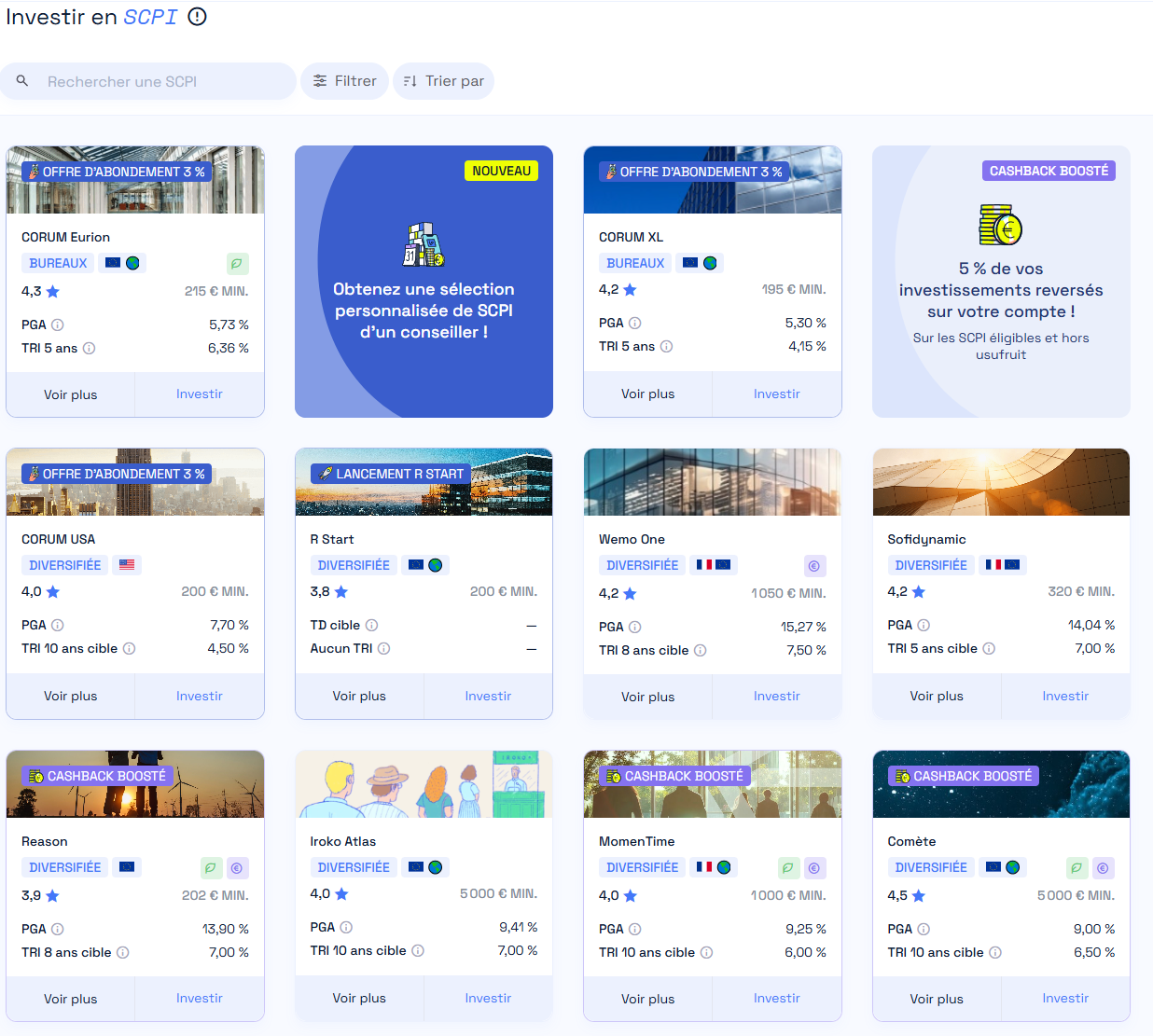Open TRI 5 ans info on CORUM XL
This screenshot has width=1153, height=1036.
click(x=666, y=346)
